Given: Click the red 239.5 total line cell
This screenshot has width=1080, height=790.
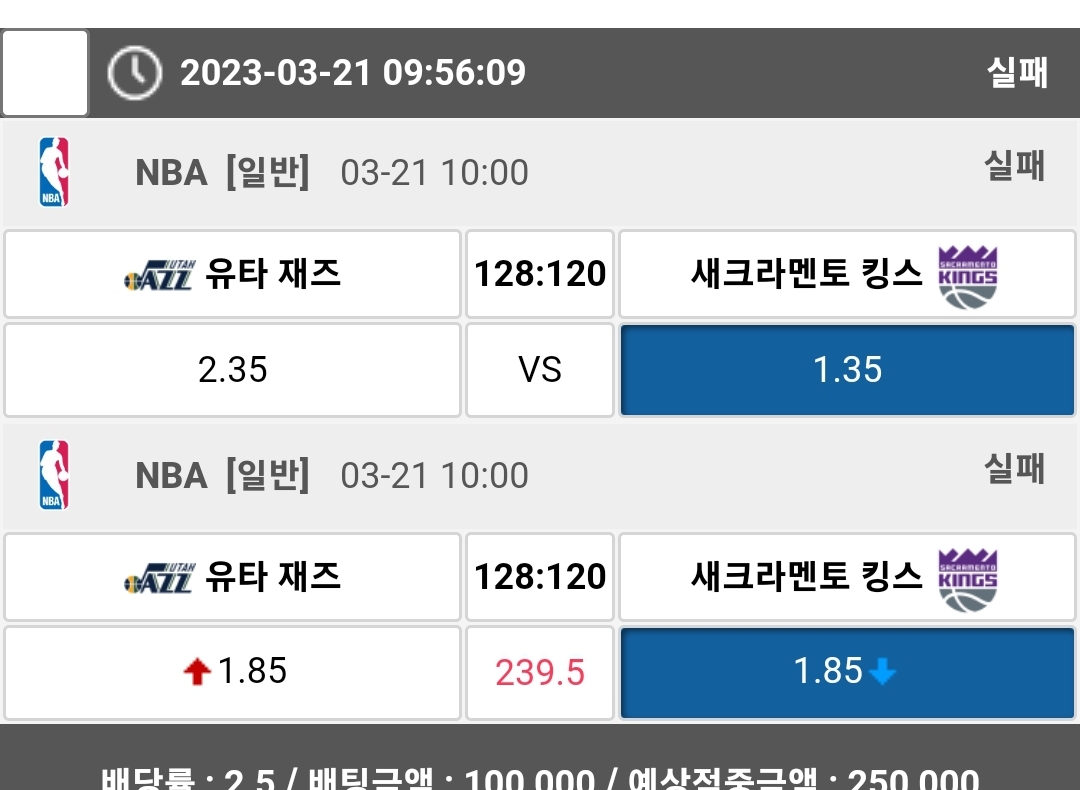Looking at the screenshot, I should [x=540, y=672].
